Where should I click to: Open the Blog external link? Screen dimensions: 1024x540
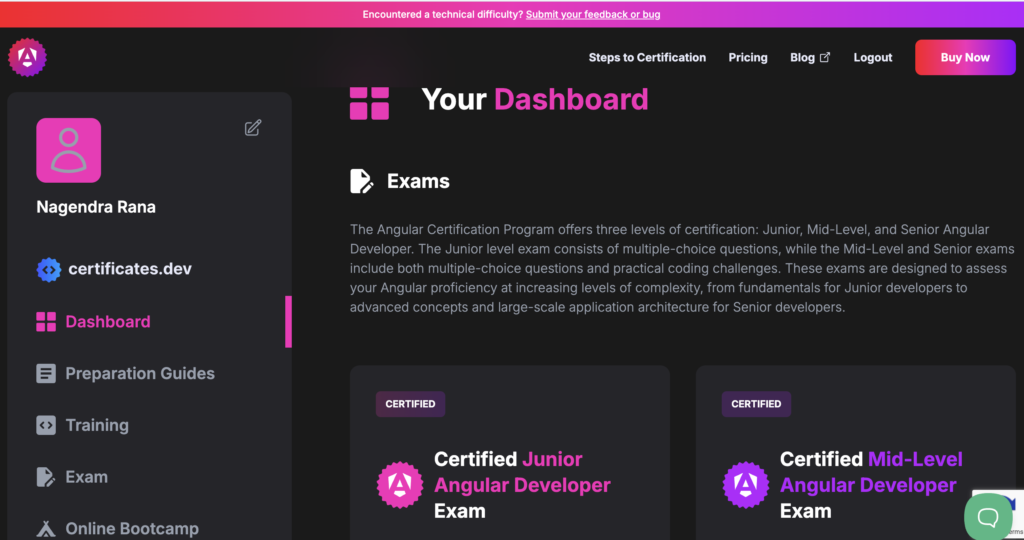[x=809, y=58]
